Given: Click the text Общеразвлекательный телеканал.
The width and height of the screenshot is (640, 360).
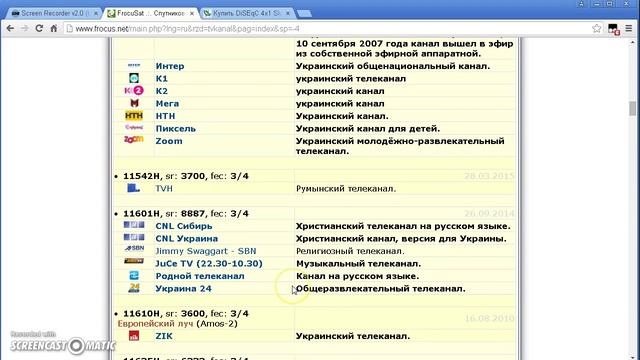Looking at the screenshot, I should pos(380,289).
